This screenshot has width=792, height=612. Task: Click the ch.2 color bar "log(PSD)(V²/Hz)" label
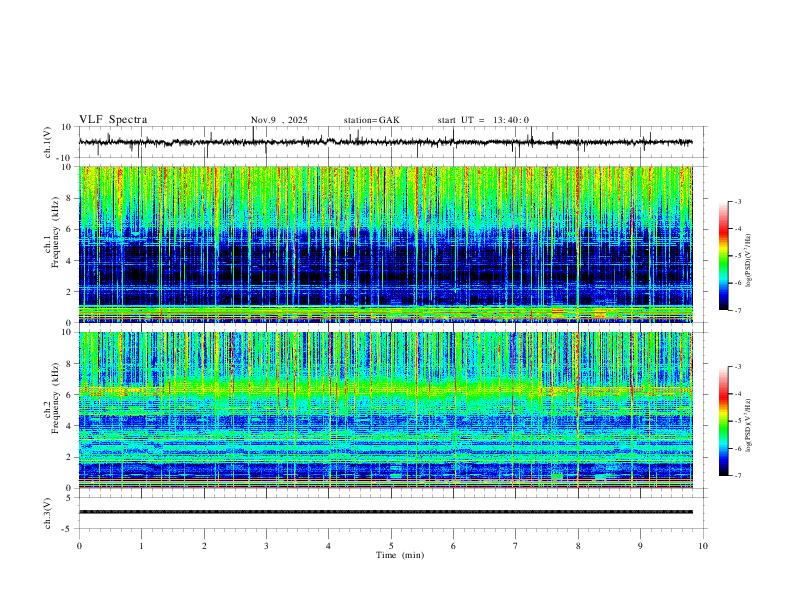pos(749,426)
